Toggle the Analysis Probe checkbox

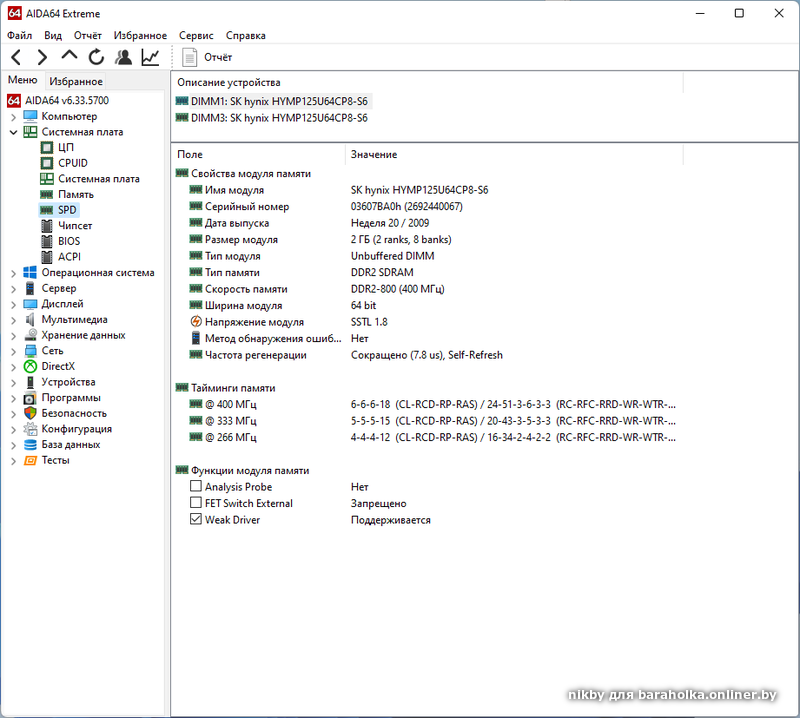[195, 486]
